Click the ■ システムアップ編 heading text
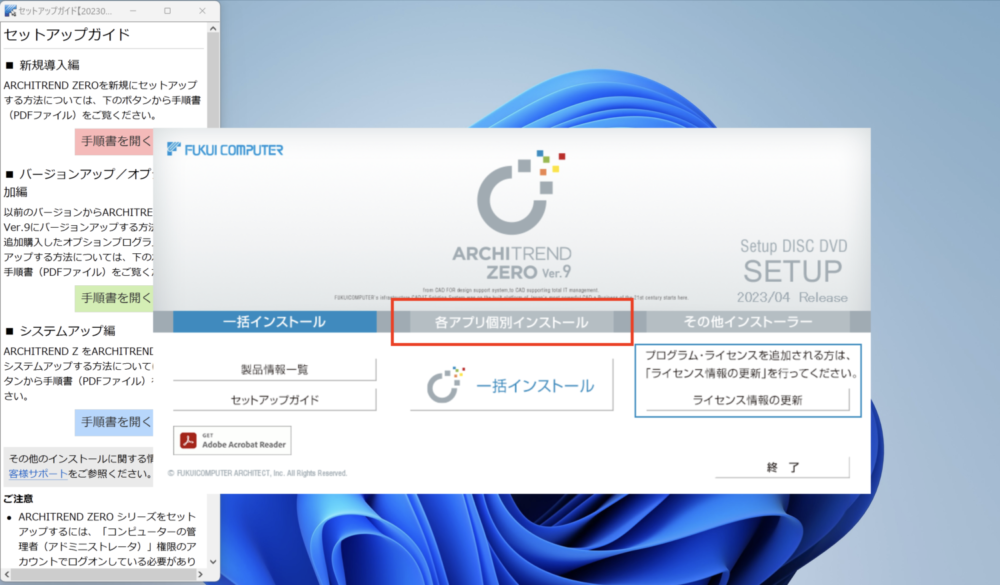The width and height of the screenshot is (1000, 585). pyautogui.click(x=60, y=331)
